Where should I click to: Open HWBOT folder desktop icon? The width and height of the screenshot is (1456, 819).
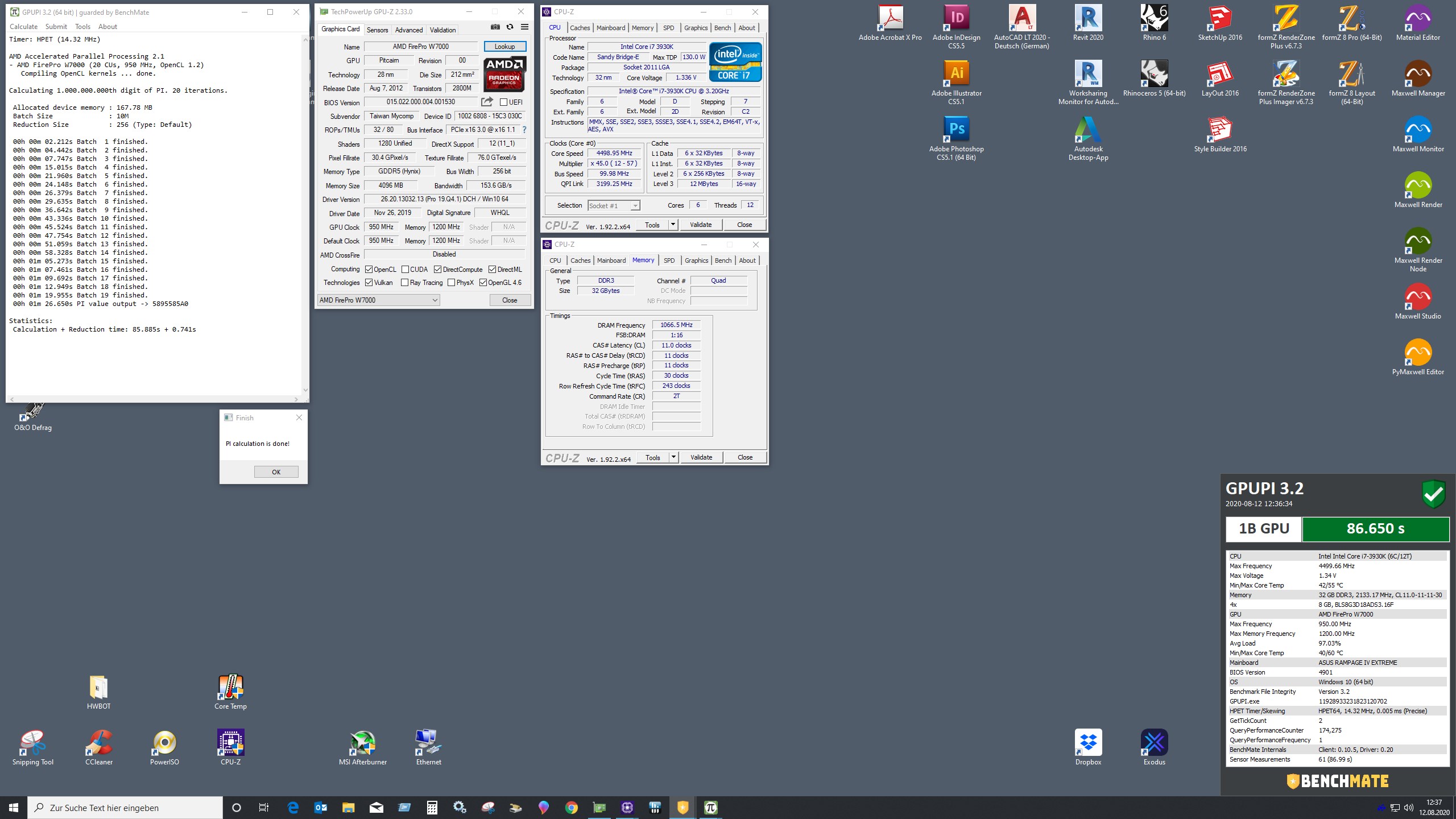point(98,692)
